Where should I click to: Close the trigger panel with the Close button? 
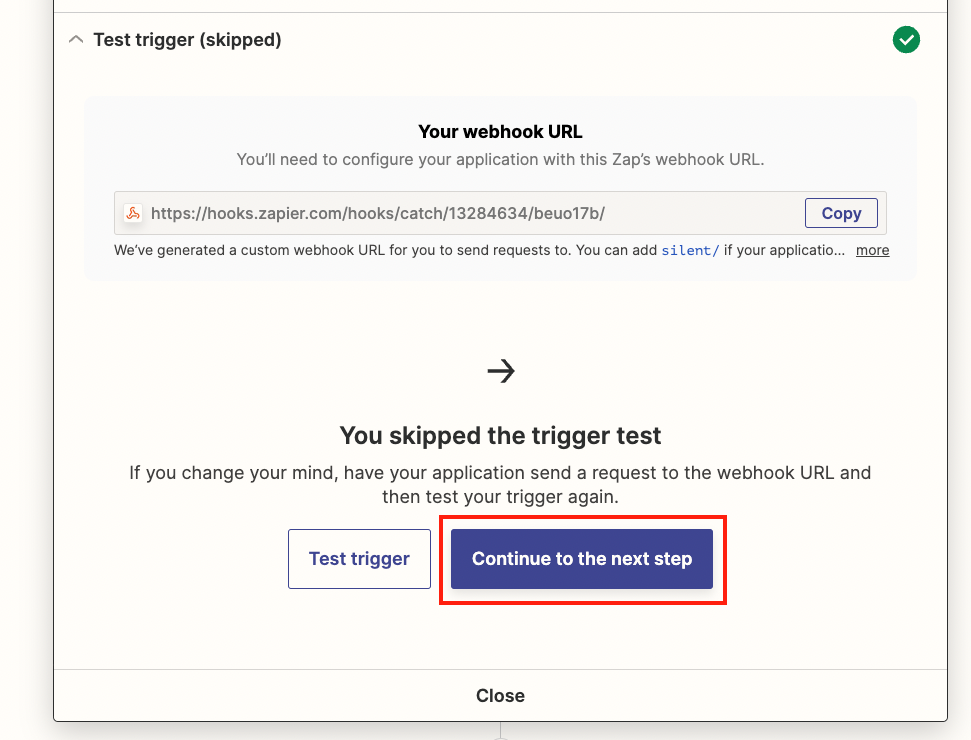pyautogui.click(x=500, y=695)
